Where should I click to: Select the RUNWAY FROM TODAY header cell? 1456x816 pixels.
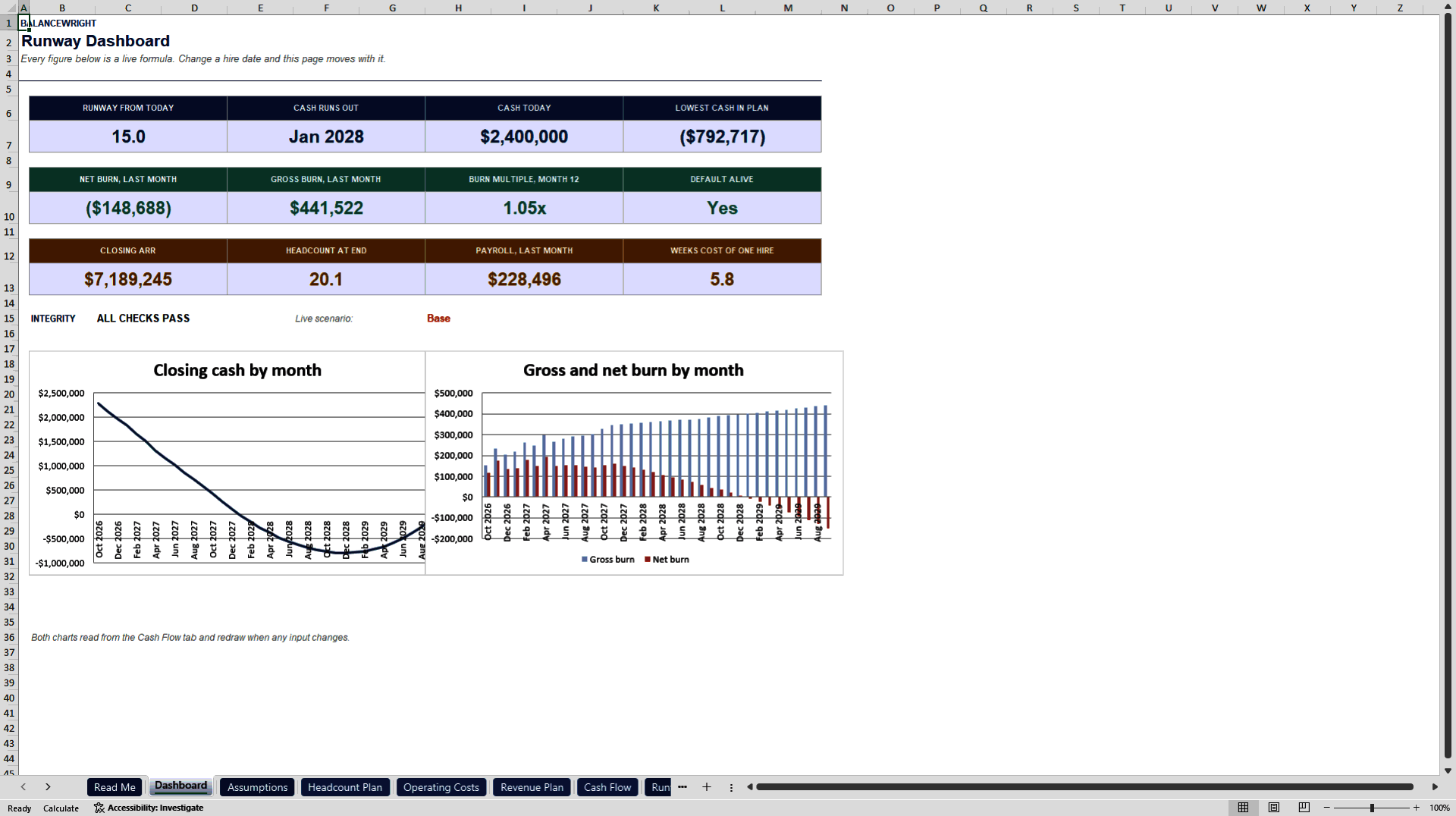click(128, 108)
